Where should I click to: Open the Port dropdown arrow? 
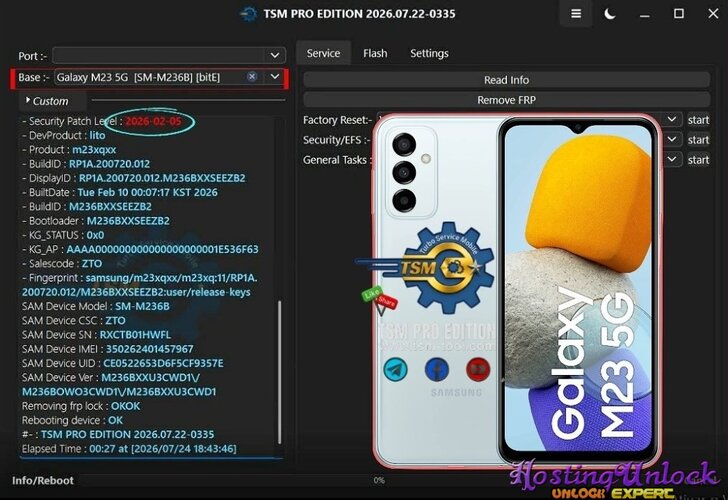(x=275, y=56)
